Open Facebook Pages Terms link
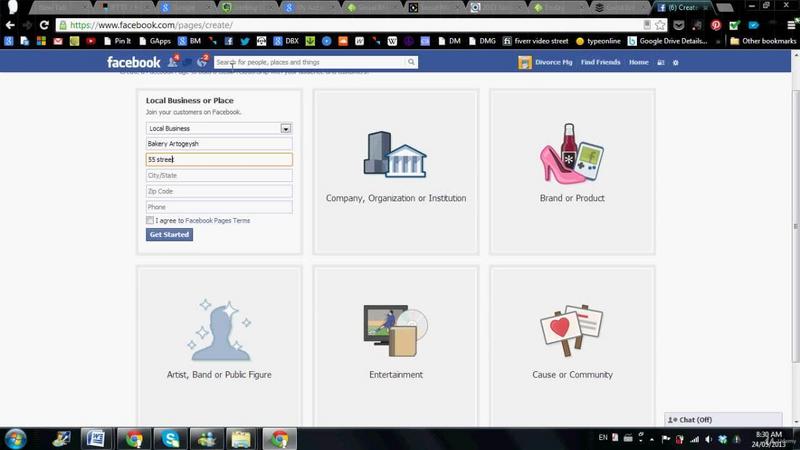The width and height of the screenshot is (800, 450). click(x=217, y=221)
